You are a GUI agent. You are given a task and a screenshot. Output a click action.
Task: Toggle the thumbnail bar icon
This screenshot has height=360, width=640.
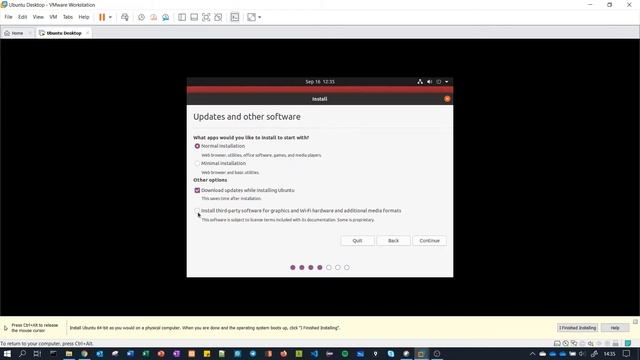194,17
